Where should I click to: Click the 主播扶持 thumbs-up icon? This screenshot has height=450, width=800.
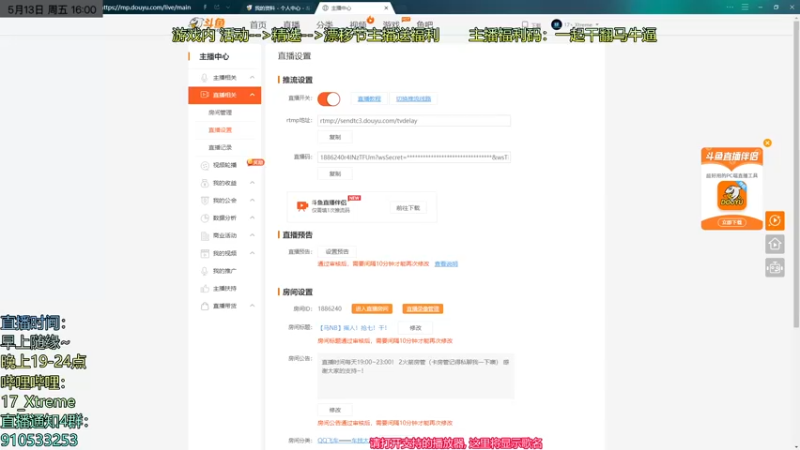205,289
